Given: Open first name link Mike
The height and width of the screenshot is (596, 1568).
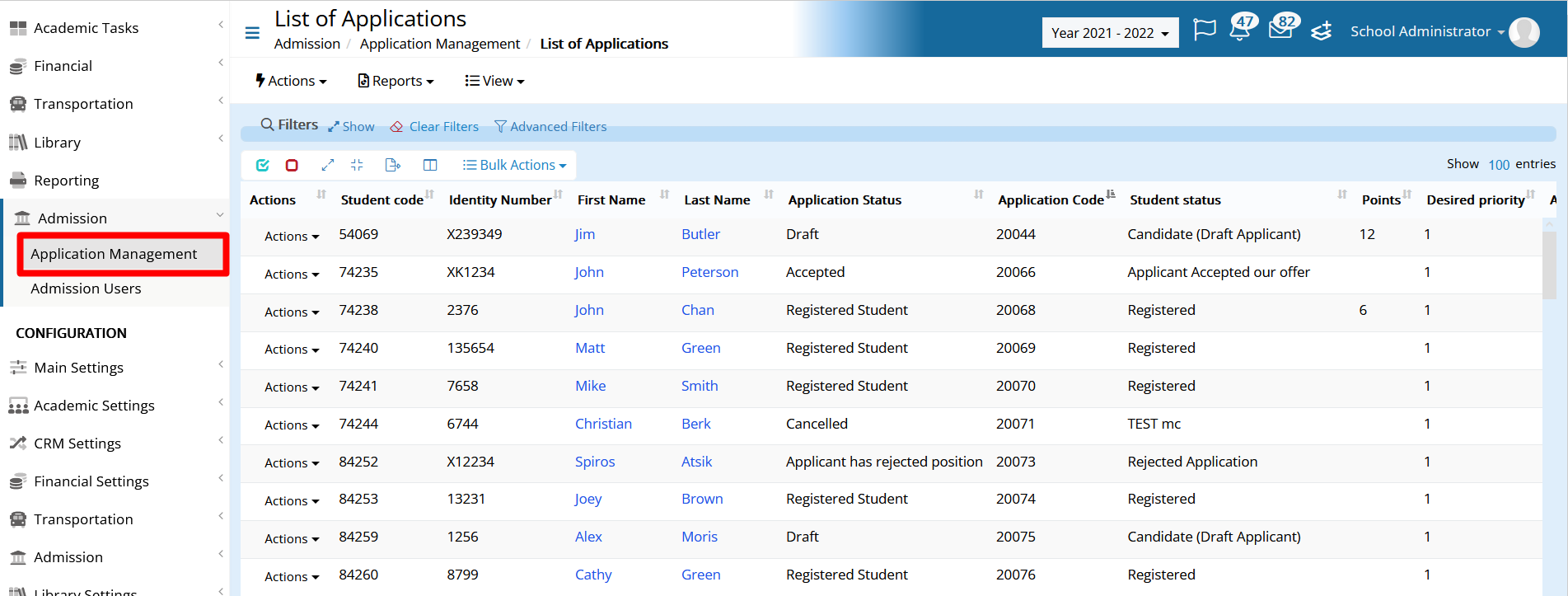Looking at the screenshot, I should tap(590, 387).
